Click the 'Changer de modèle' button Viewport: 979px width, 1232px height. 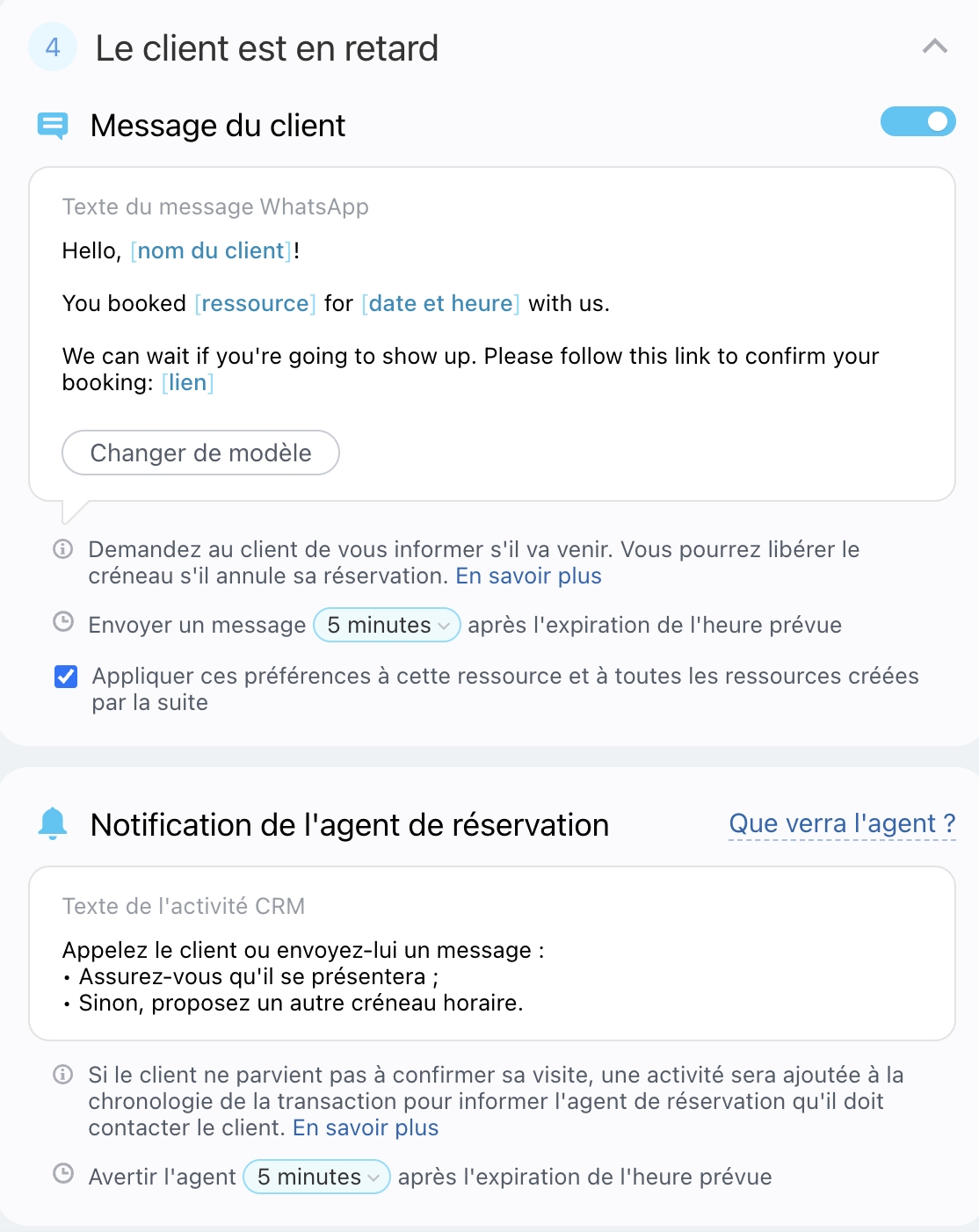200,453
